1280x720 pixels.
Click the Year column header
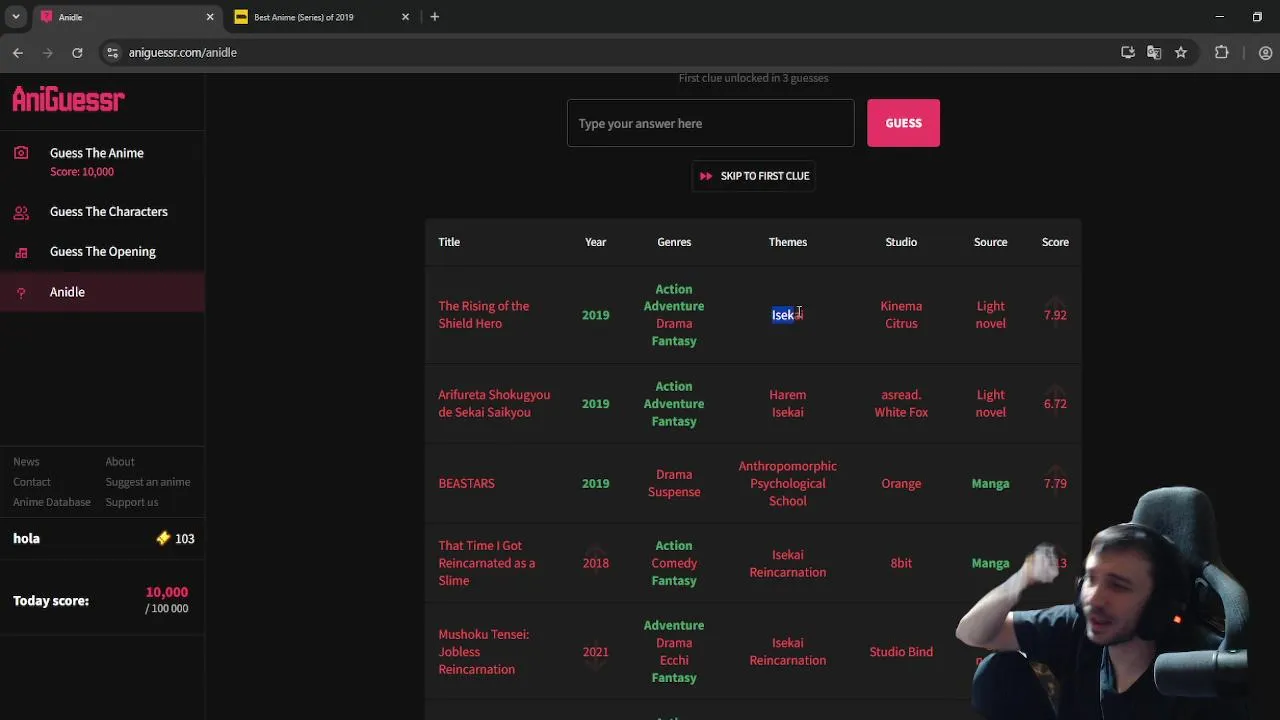click(x=595, y=242)
